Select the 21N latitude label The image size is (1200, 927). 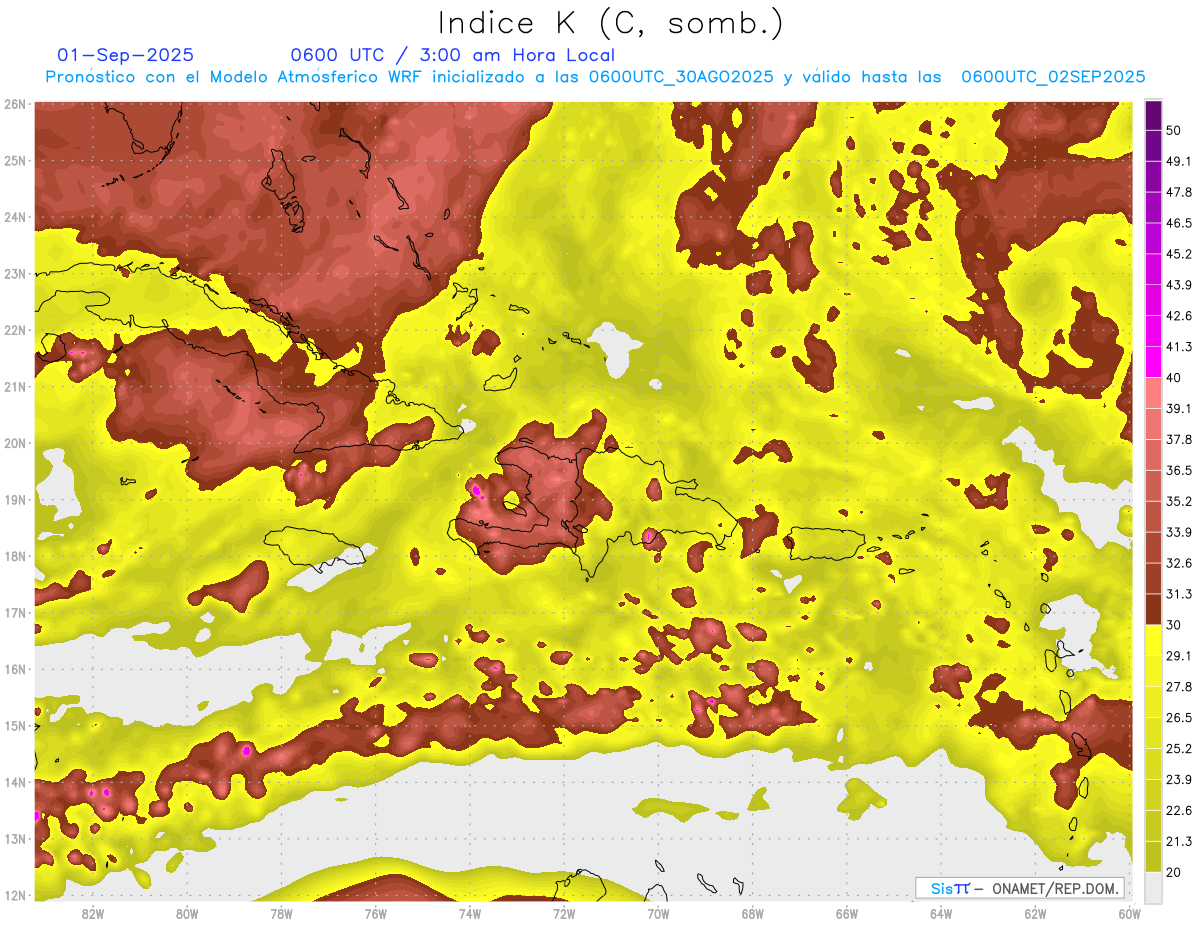pyautogui.click(x=15, y=386)
